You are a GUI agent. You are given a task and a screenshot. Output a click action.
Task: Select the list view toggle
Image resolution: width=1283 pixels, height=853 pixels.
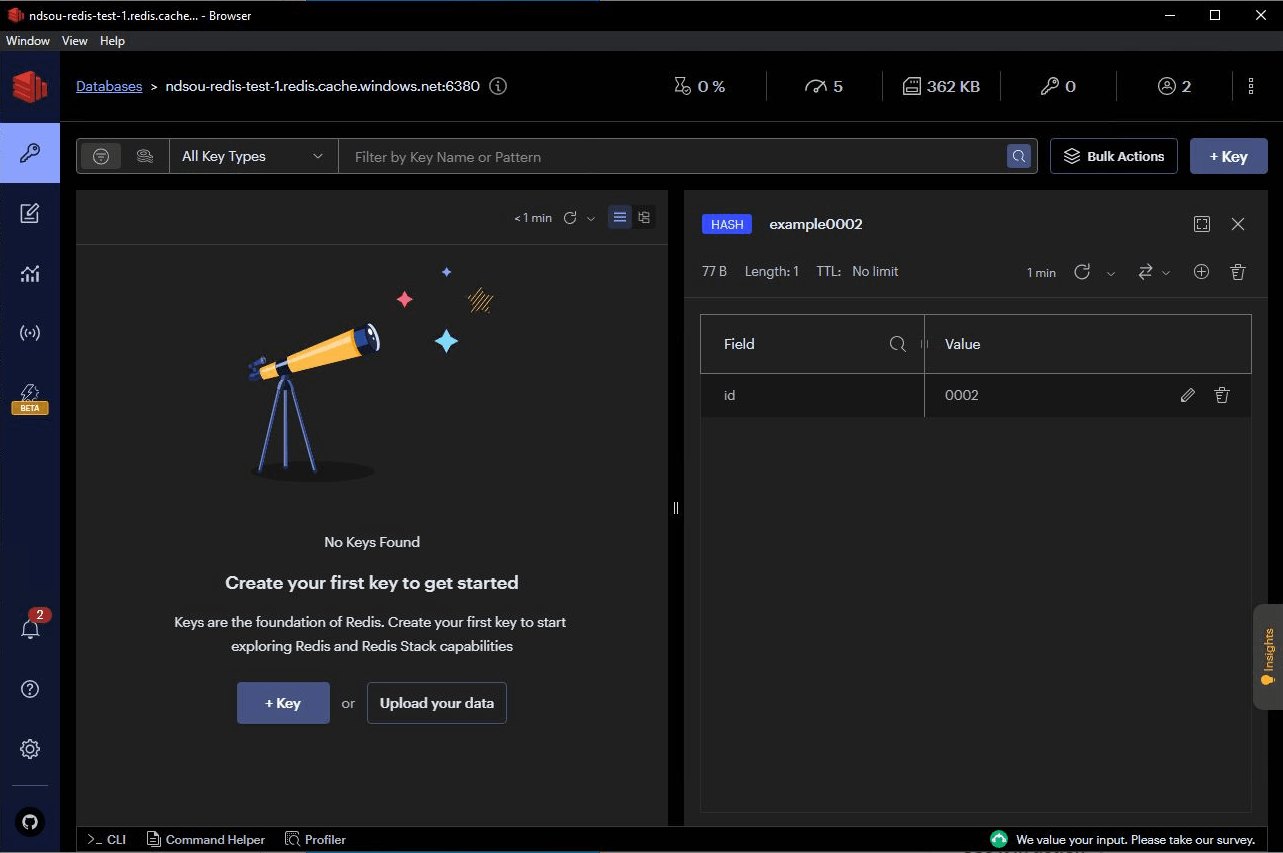click(x=620, y=217)
